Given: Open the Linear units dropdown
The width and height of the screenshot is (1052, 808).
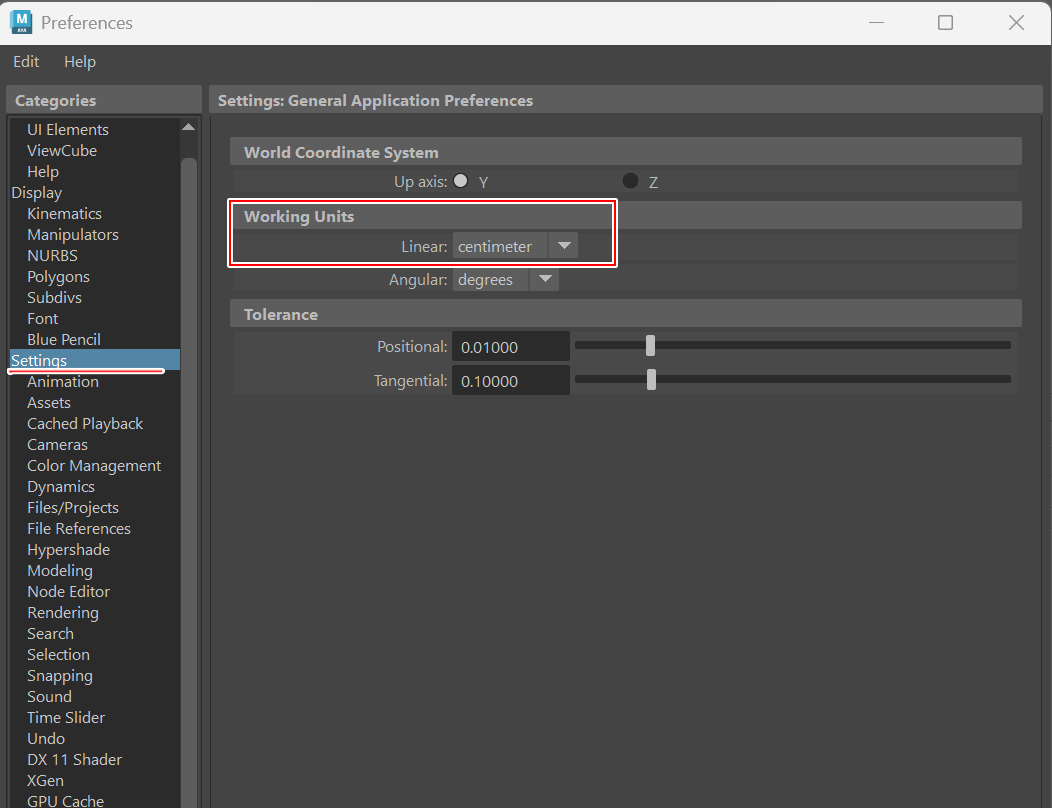Looking at the screenshot, I should pyautogui.click(x=564, y=245).
